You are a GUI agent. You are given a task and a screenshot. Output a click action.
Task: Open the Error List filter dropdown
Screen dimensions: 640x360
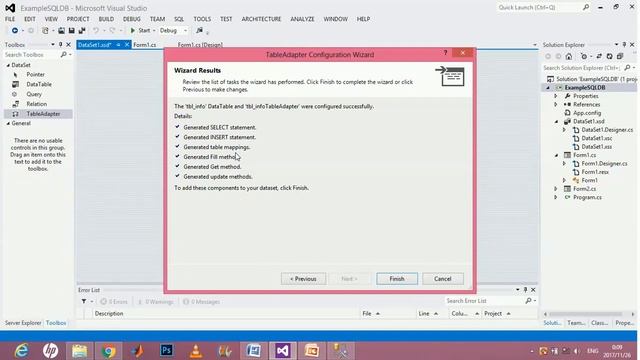[x=87, y=302]
